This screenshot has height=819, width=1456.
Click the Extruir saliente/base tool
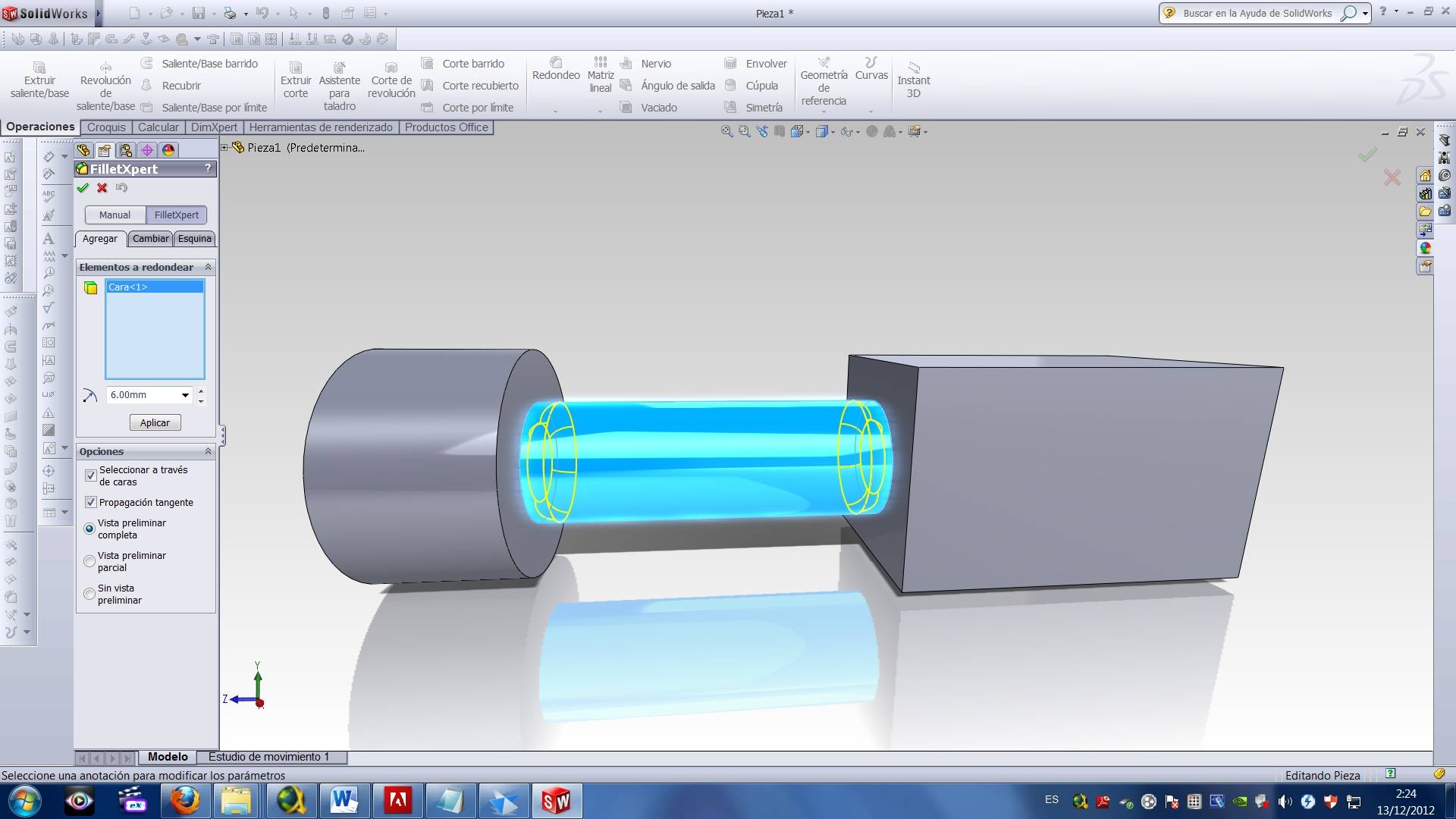tap(39, 80)
